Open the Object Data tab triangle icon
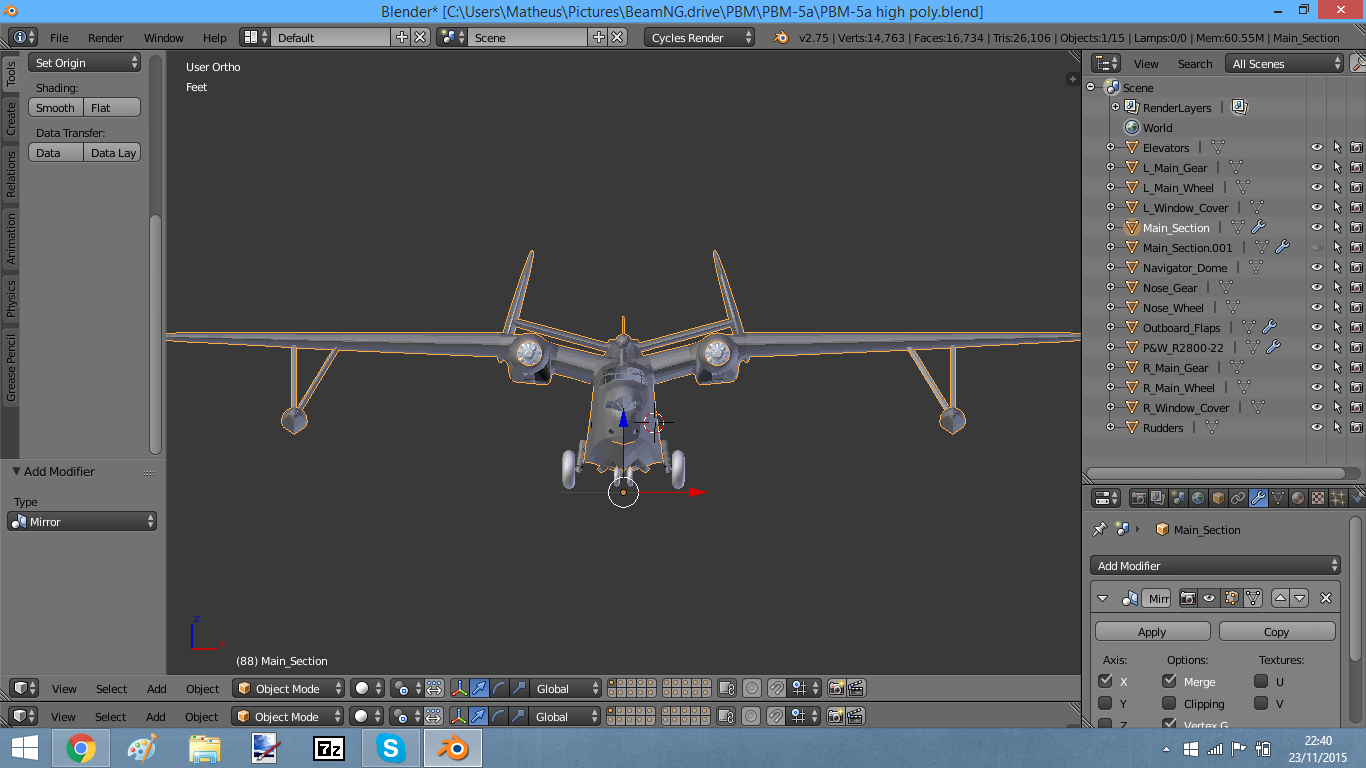 [x=1278, y=497]
